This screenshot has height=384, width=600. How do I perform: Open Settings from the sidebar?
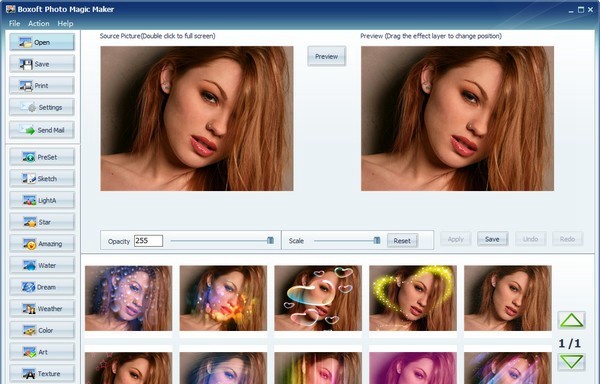[x=42, y=107]
